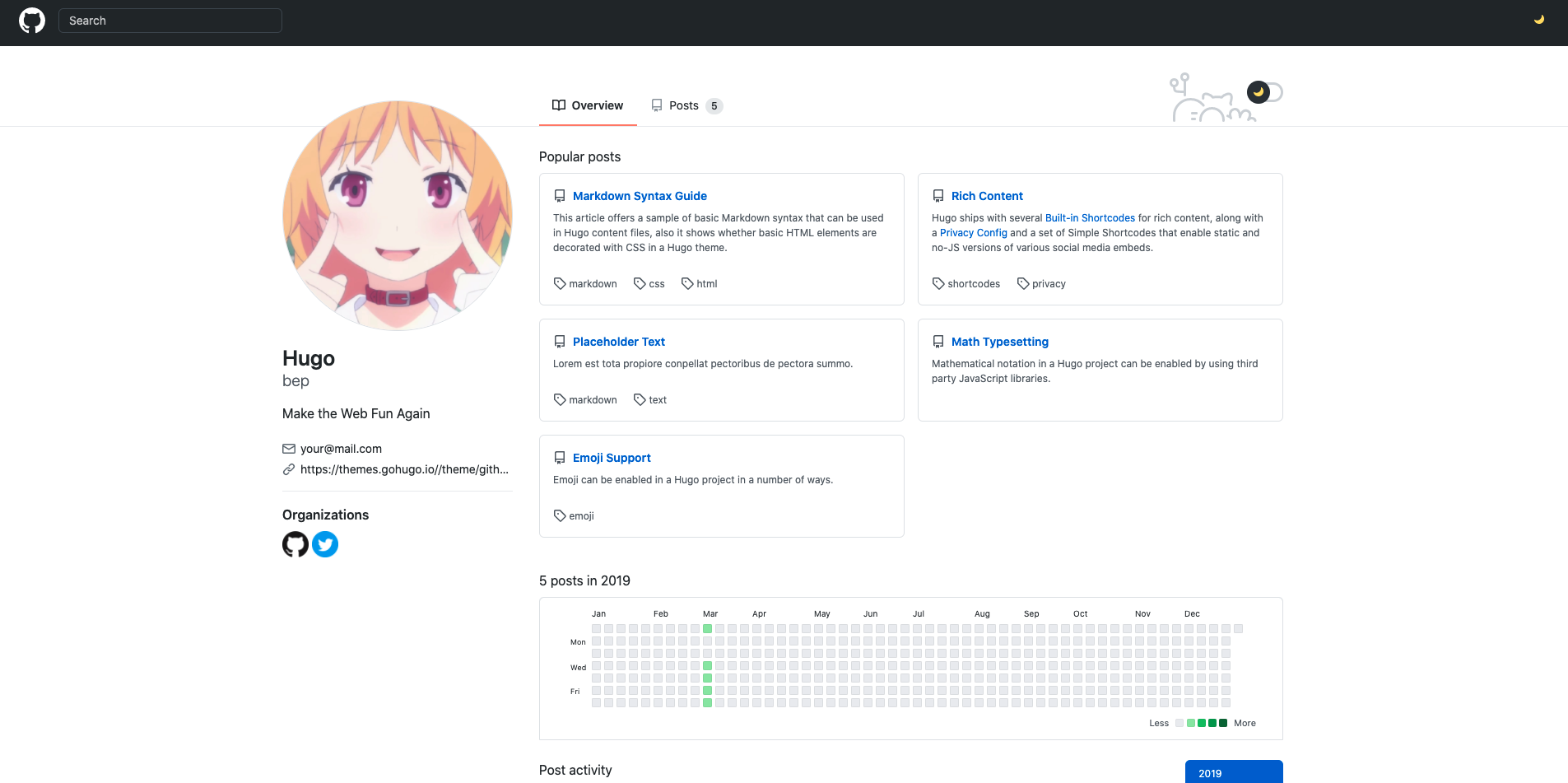Click the Octocat illustration near the toggle

click(x=1212, y=99)
